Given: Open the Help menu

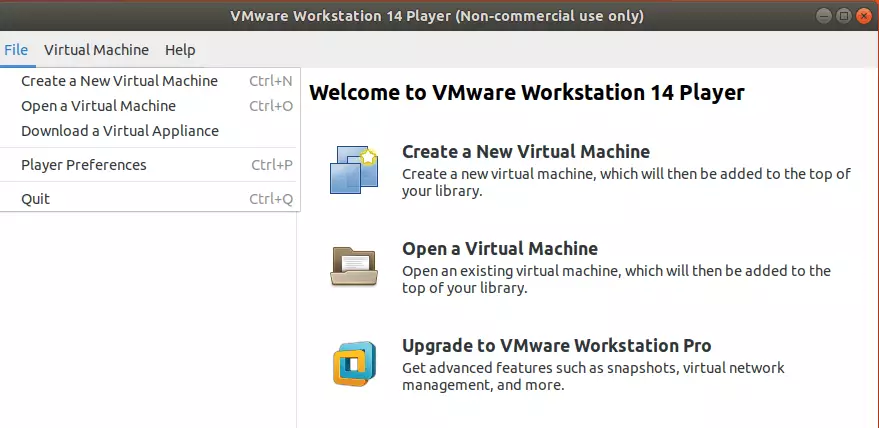Looking at the screenshot, I should click(180, 50).
